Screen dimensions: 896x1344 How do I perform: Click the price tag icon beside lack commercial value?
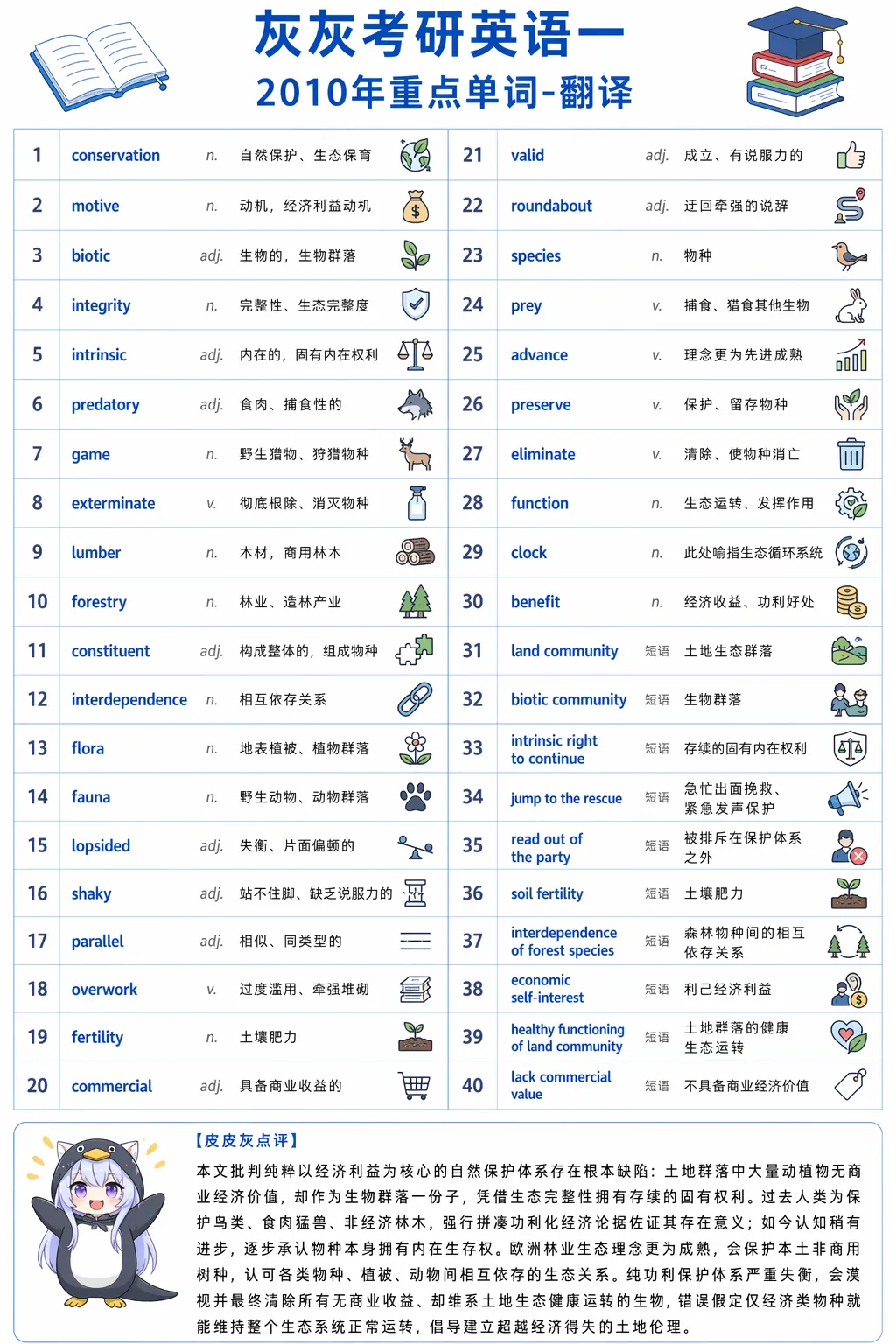coord(850,1084)
